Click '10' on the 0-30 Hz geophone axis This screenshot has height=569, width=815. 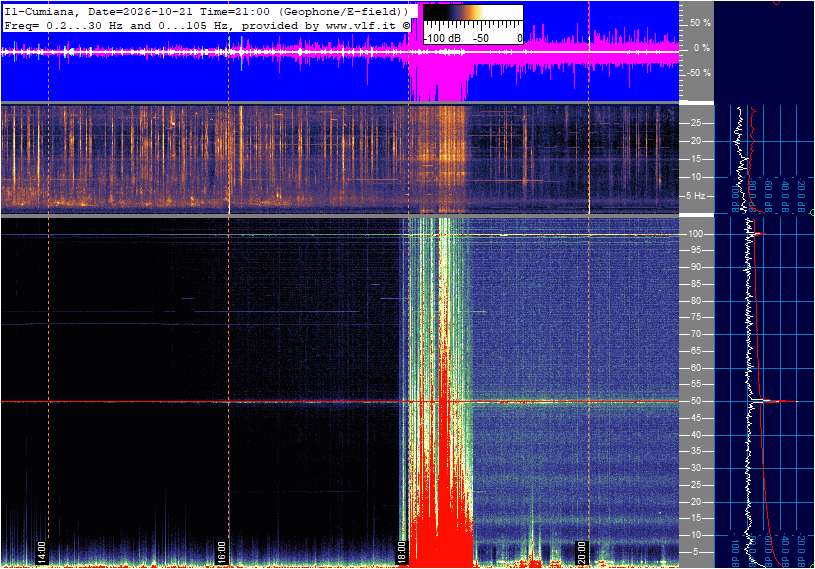(x=695, y=177)
